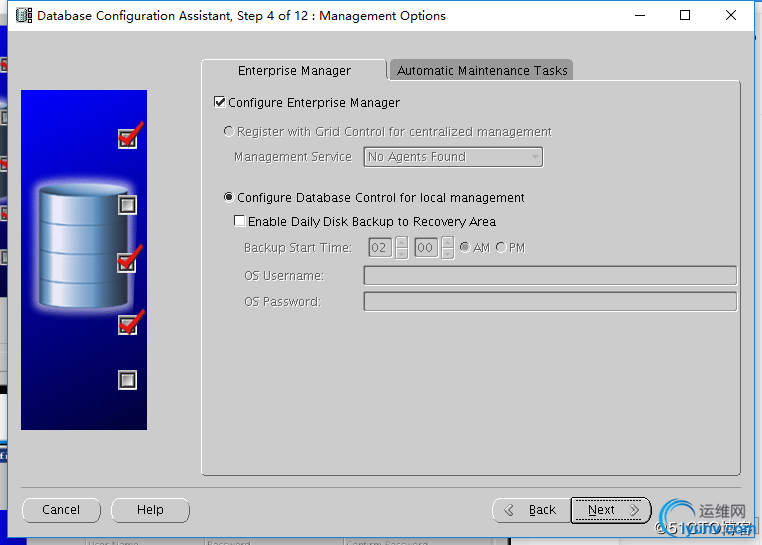Uncheck Configure Enterprise Manager checkbox

tap(220, 102)
